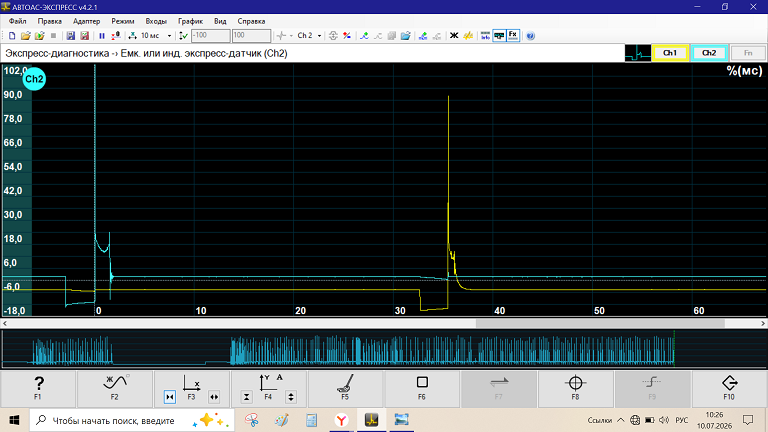Click the F10 exit arrow button
The image size is (768, 432).
[x=729, y=388]
